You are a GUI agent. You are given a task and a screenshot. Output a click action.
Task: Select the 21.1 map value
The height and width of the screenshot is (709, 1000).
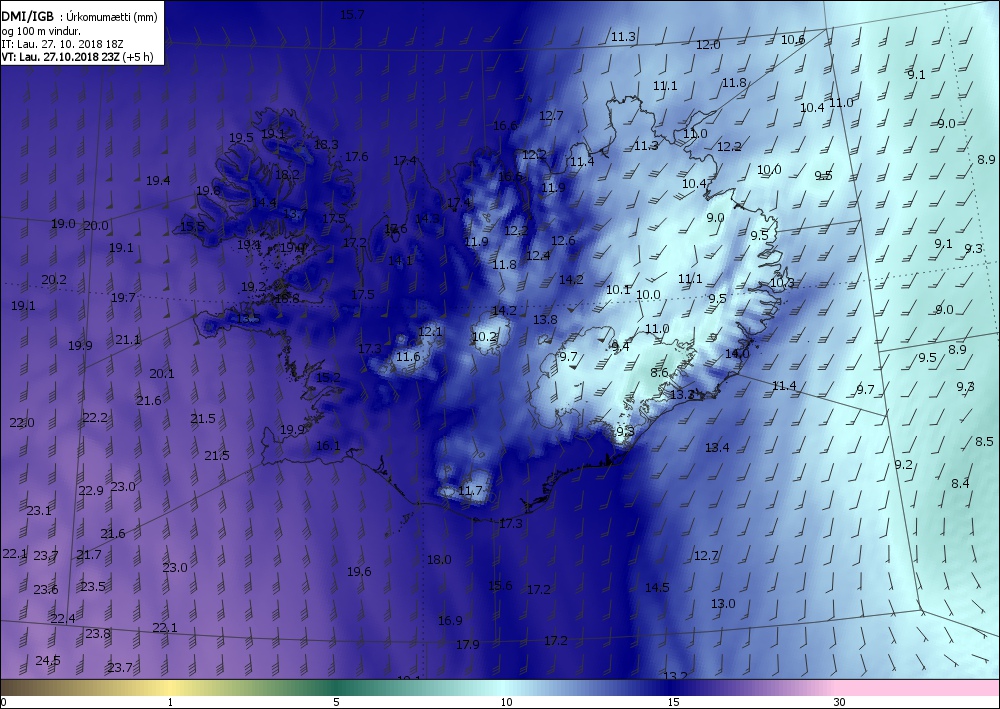(128, 340)
